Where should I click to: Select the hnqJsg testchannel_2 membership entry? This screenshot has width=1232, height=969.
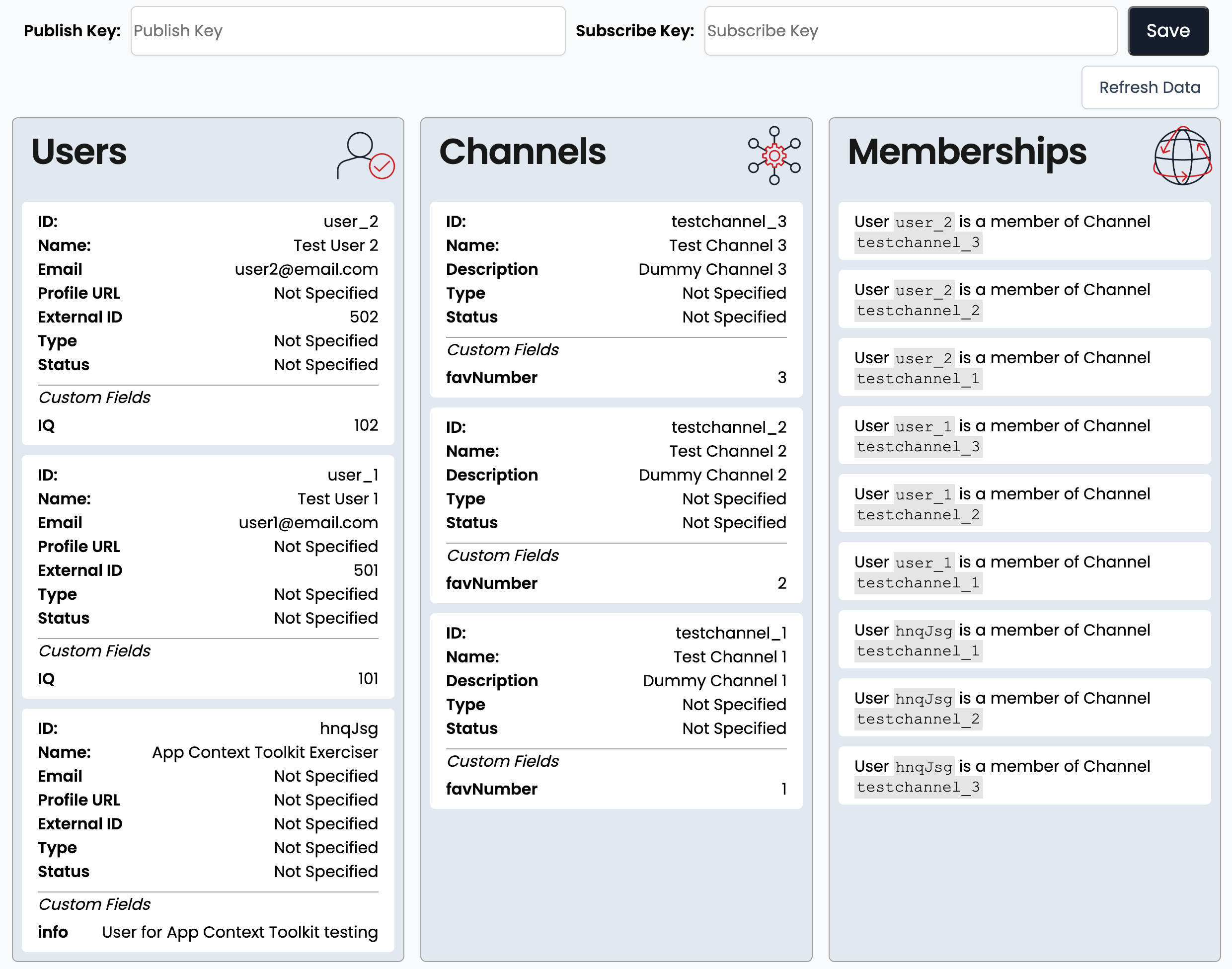tap(1024, 708)
